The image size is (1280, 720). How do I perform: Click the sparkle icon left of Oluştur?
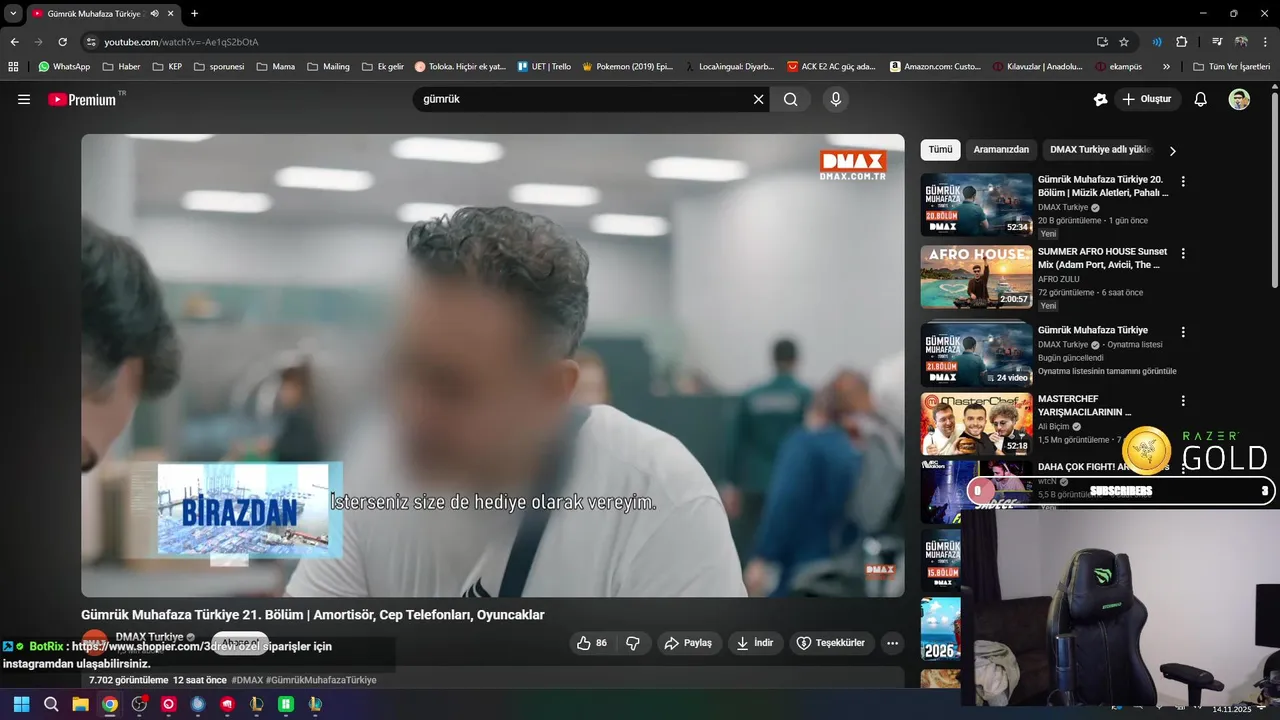click(x=1100, y=99)
